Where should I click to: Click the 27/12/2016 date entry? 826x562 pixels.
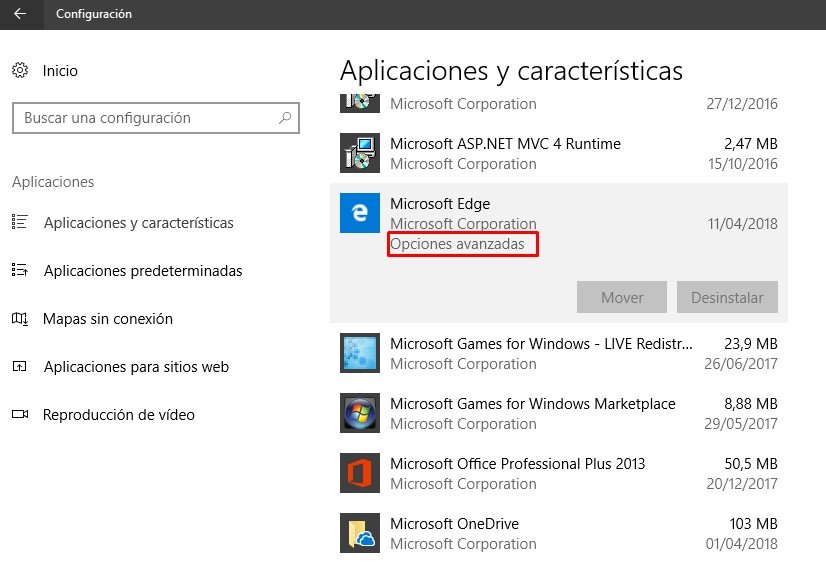[x=742, y=104]
